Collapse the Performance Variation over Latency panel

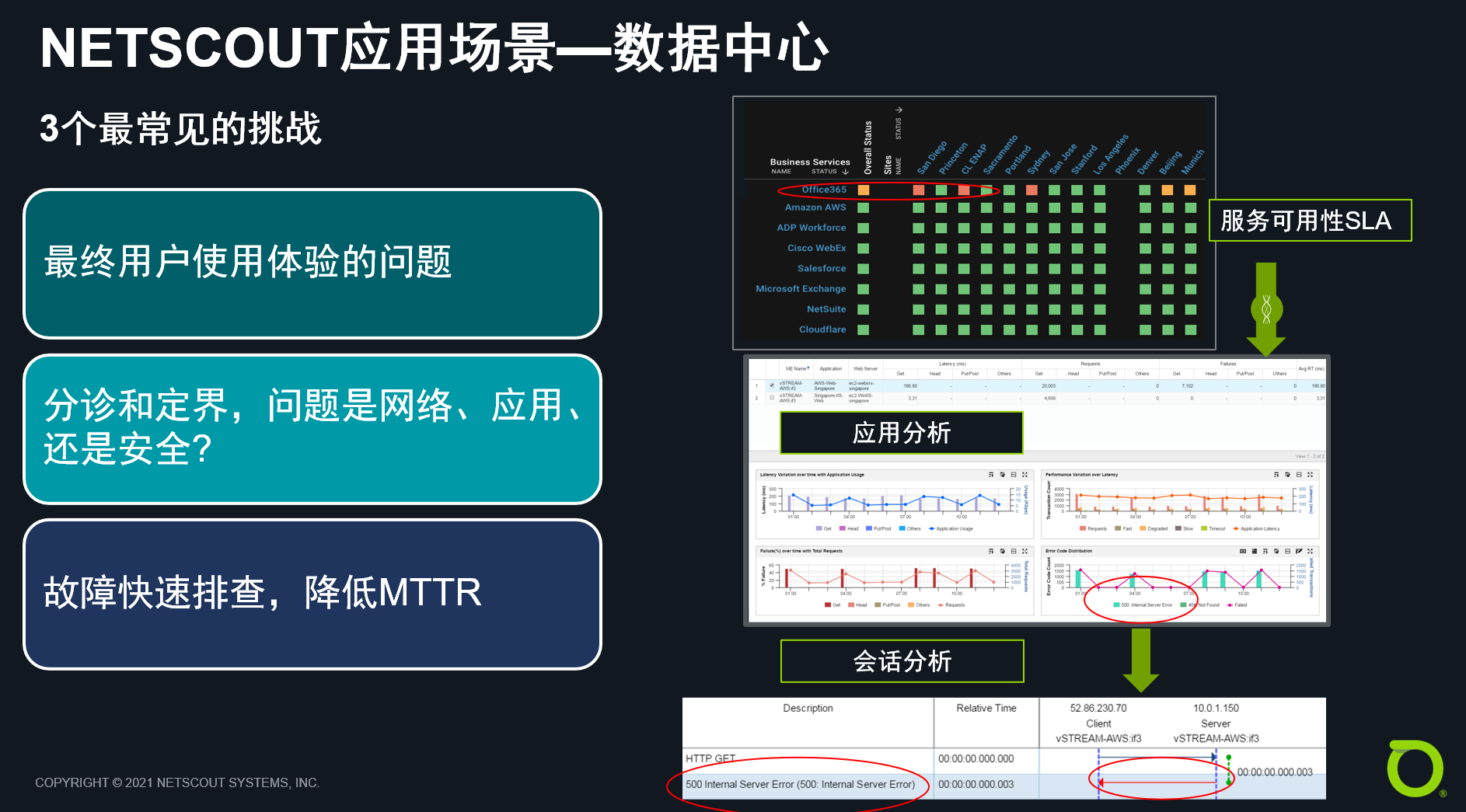coord(1299,474)
